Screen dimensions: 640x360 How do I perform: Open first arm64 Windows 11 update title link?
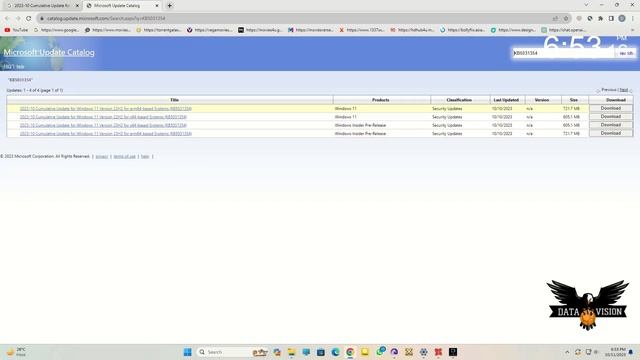[x=106, y=109]
